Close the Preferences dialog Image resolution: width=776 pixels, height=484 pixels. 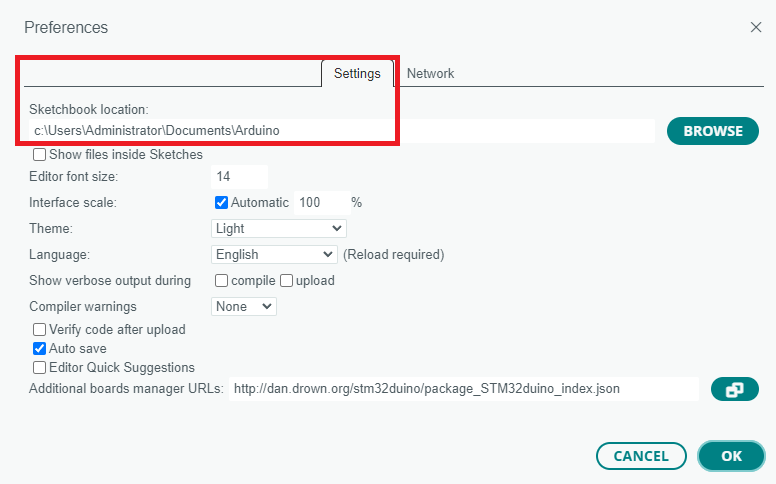tap(756, 27)
